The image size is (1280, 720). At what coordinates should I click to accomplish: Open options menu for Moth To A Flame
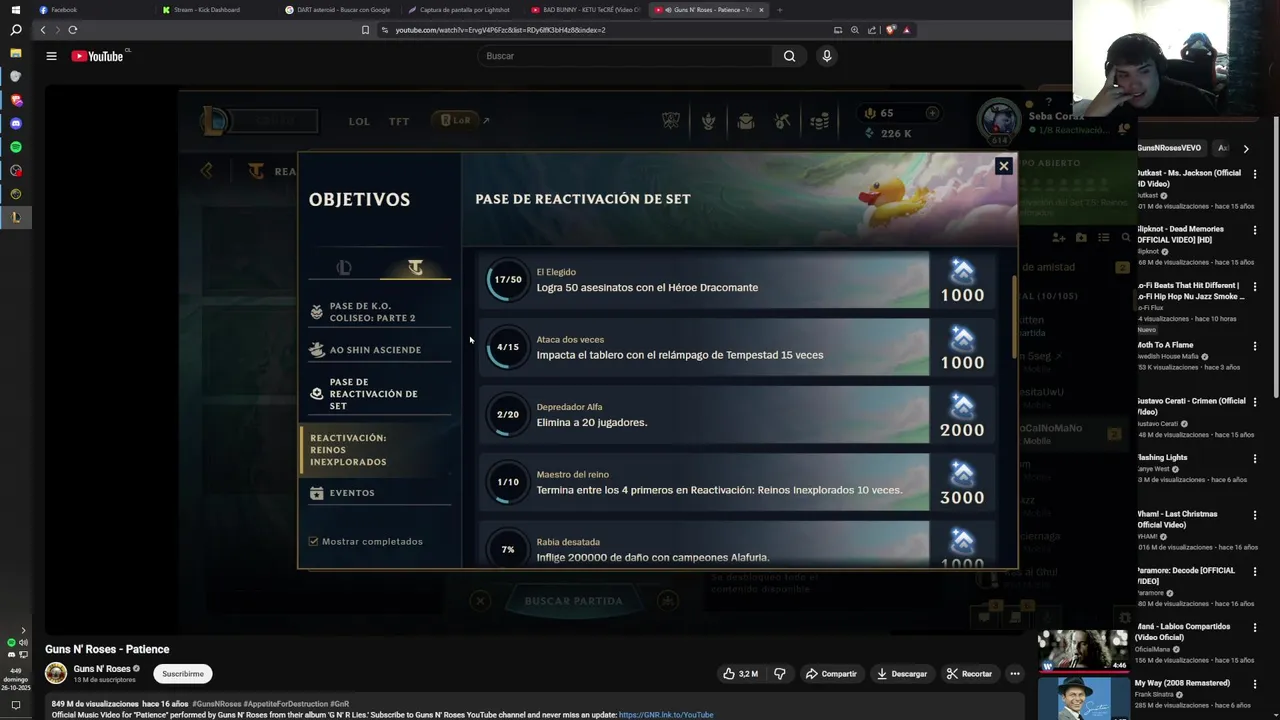(1256, 346)
